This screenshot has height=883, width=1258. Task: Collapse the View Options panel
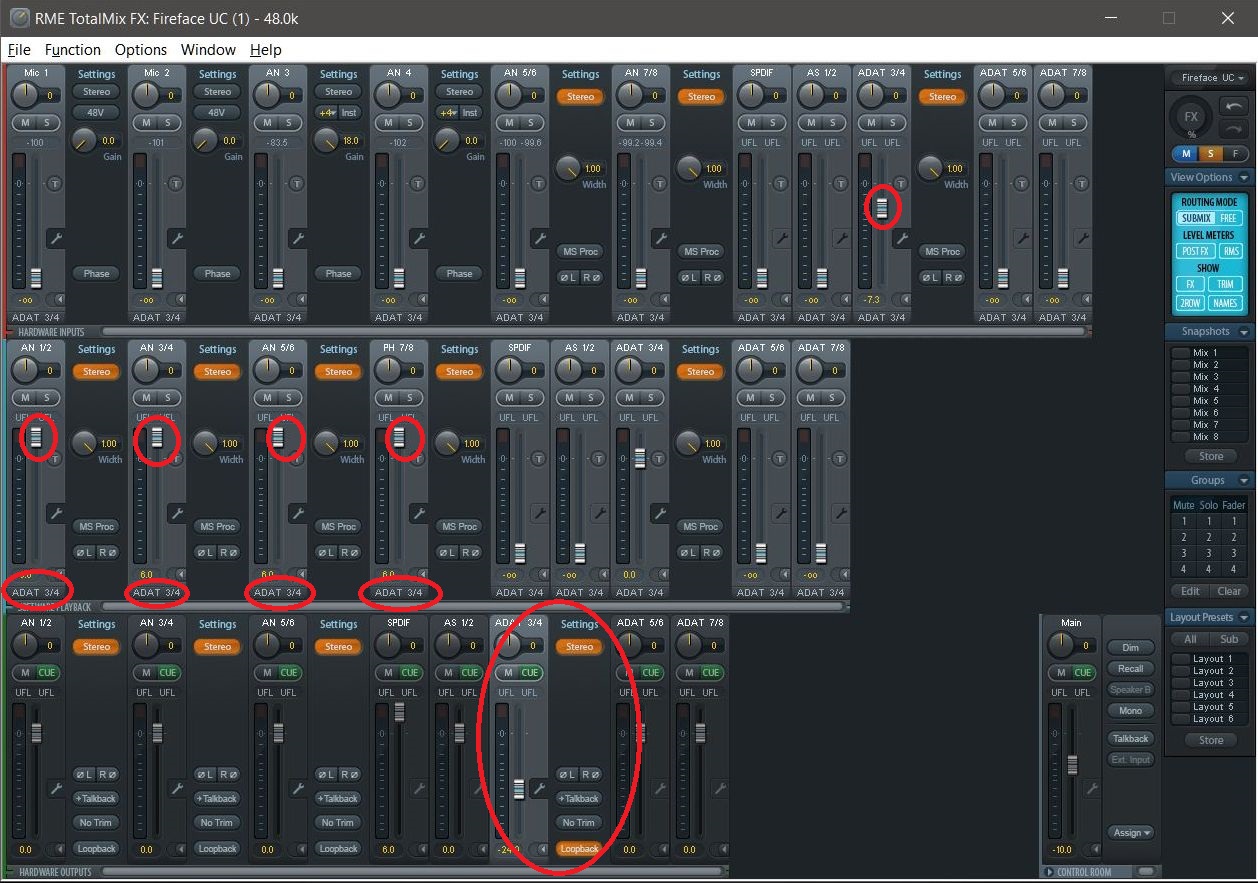[1244, 177]
